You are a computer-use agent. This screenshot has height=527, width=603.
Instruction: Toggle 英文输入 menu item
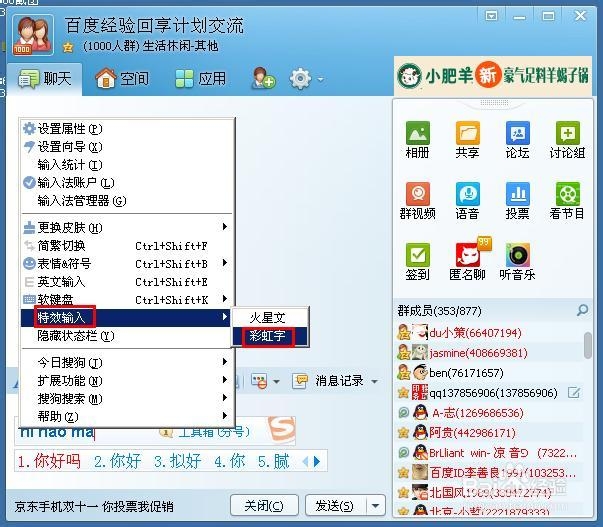(x=127, y=282)
